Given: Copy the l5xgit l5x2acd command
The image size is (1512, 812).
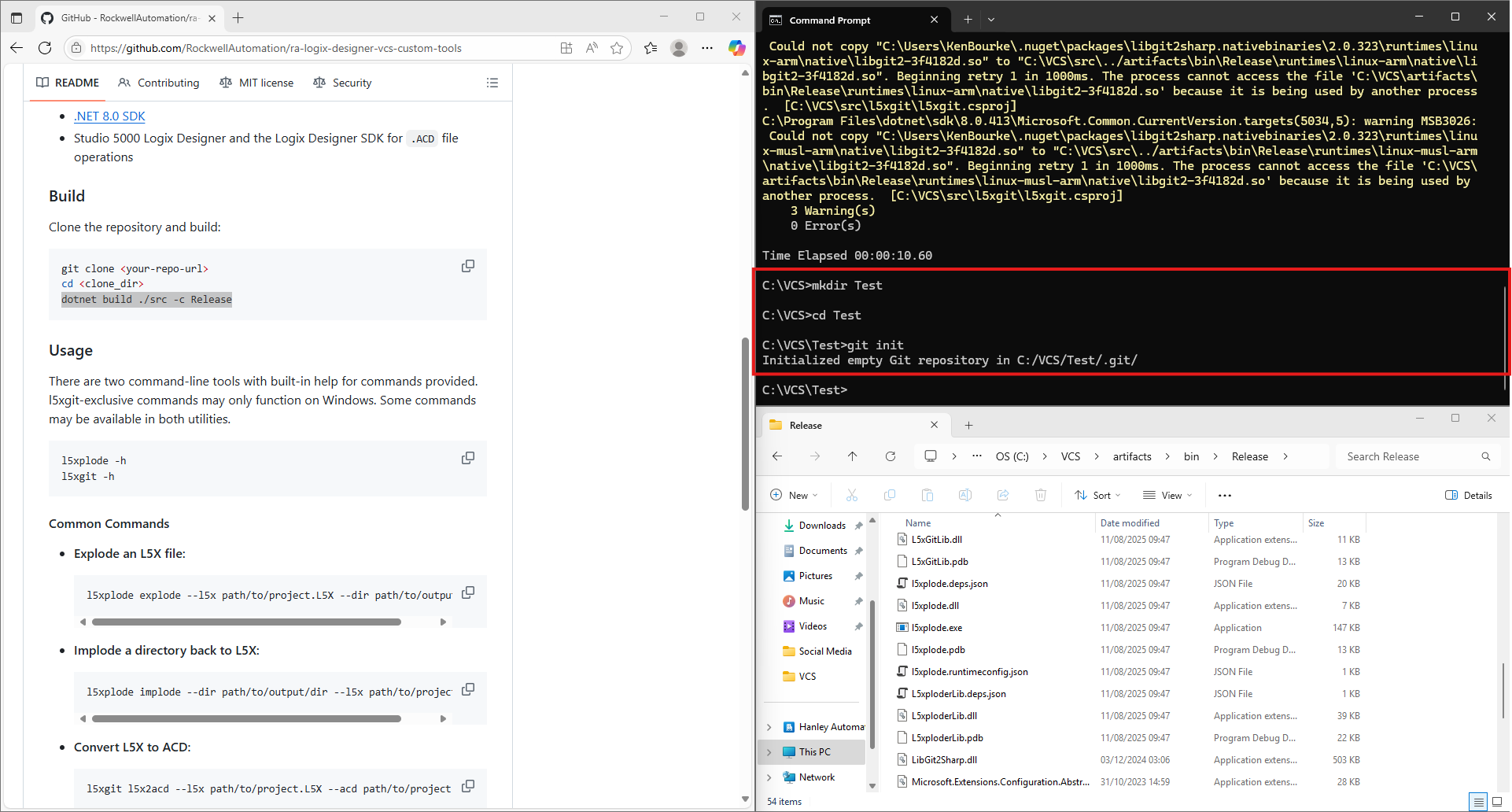Looking at the screenshot, I should tap(468, 786).
